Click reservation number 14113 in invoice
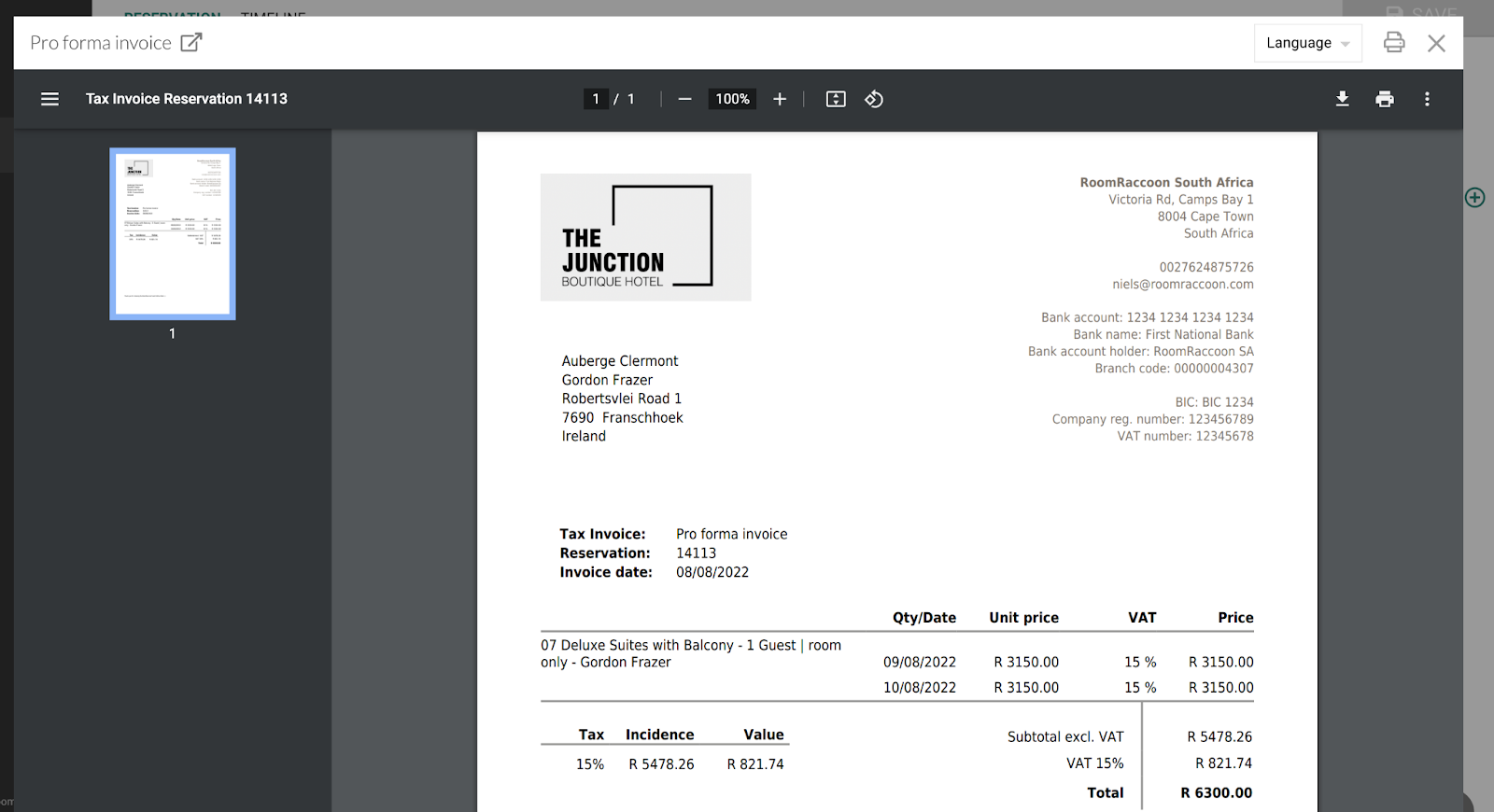1494x812 pixels. pos(696,553)
